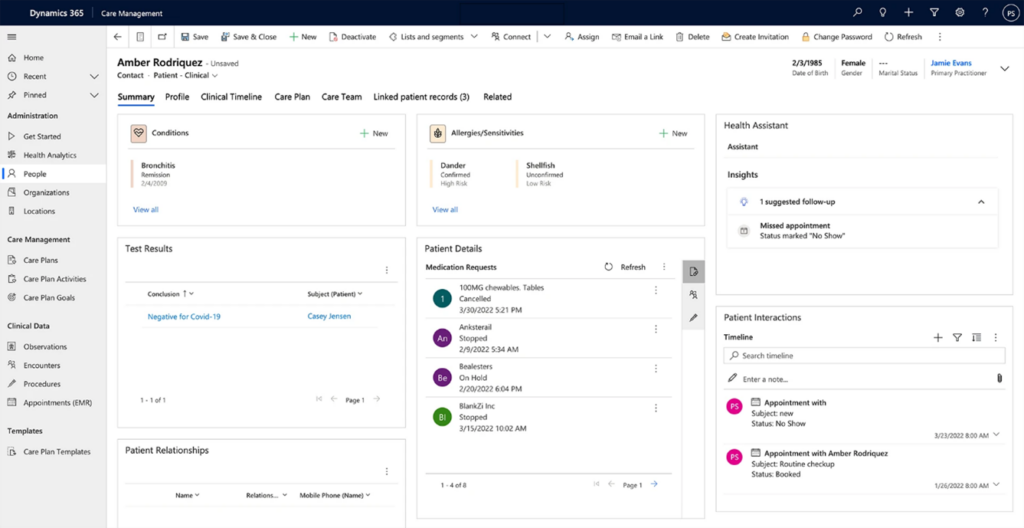Image resolution: width=1024 pixels, height=528 pixels.
Task: Open the Clinical Timeline tab
Action: pos(231,97)
